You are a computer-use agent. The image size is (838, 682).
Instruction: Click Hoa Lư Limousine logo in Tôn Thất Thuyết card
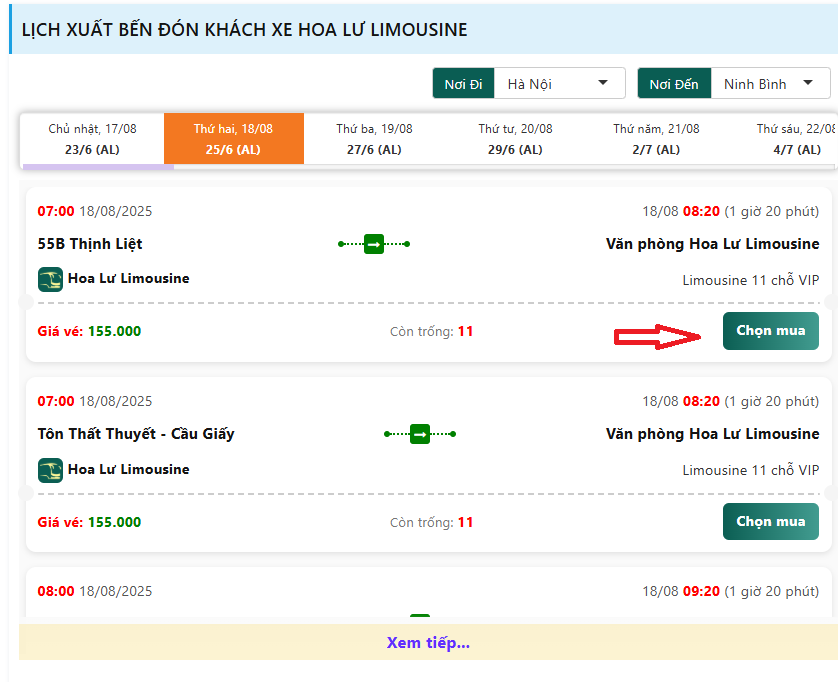point(50,470)
